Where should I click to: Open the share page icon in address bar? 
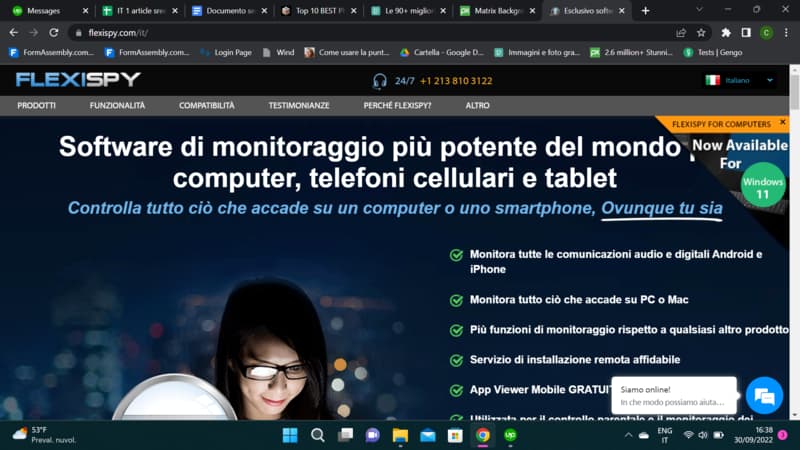681,33
